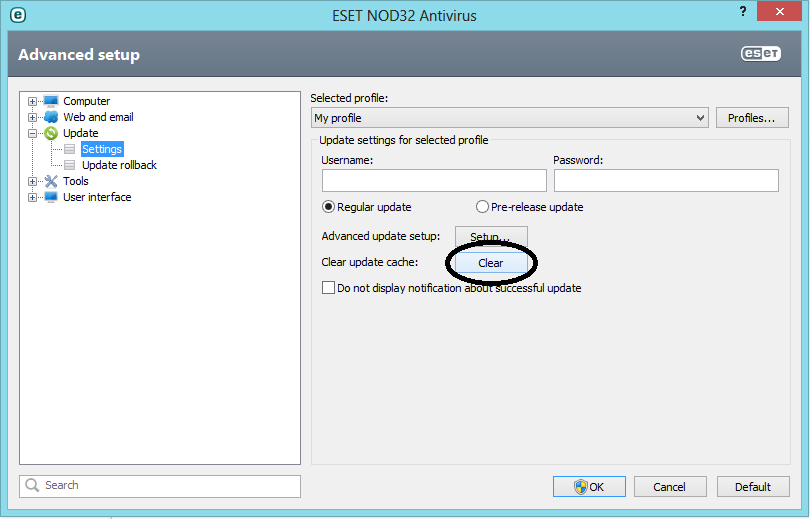The height and width of the screenshot is (519, 810).
Task: Select the Update tree label
Action: (x=81, y=133)
